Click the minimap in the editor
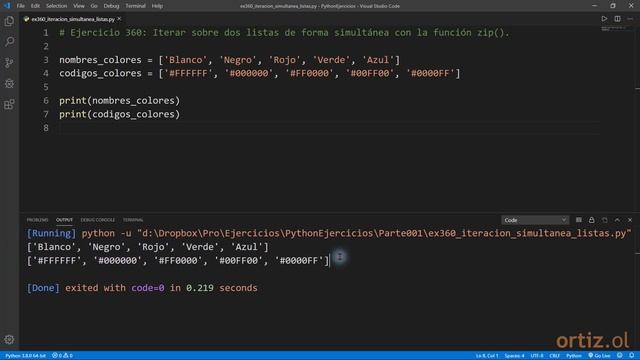The image size is (640, 360). 613,29
